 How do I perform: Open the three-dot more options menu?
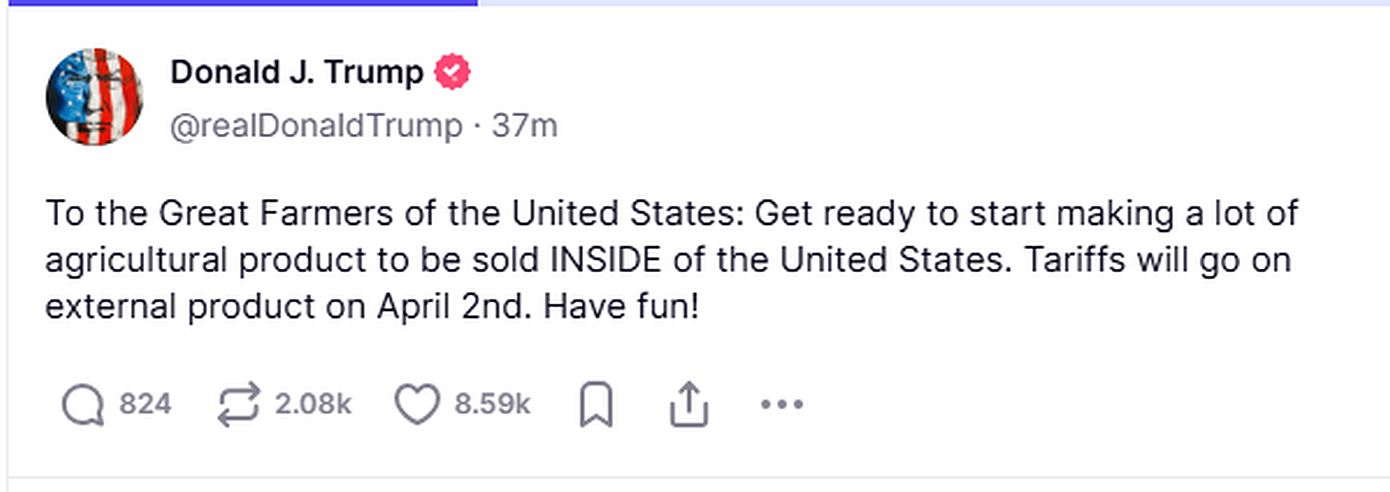click(x=781, y=405)
